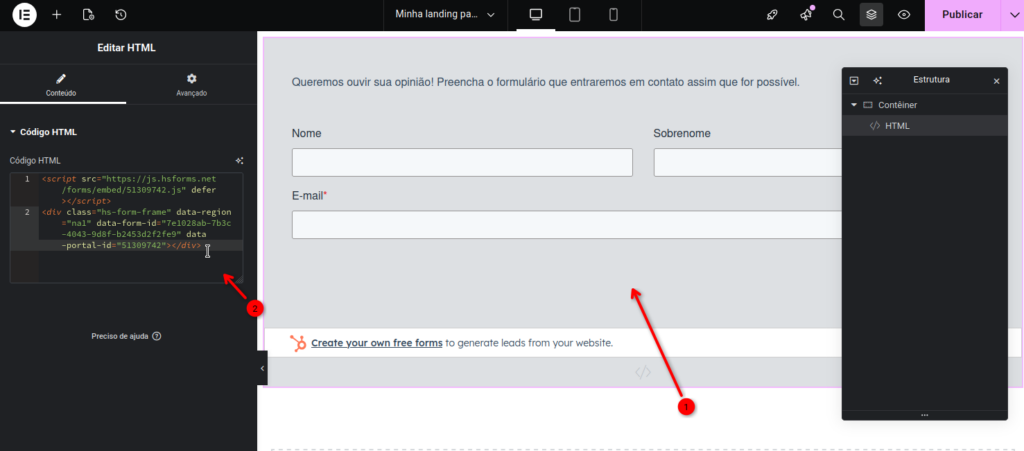Open the Finder search magnifier icon
The image size is (1024, 451).
click(x=839, y=15)
